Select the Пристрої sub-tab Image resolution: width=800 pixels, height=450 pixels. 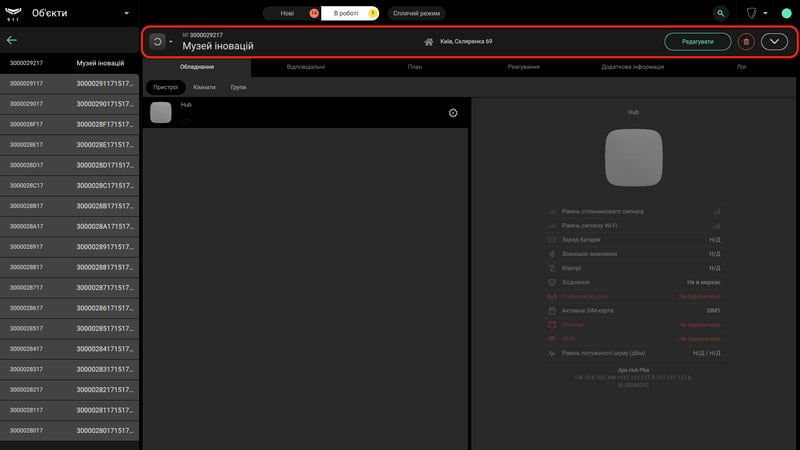(166, 87)
